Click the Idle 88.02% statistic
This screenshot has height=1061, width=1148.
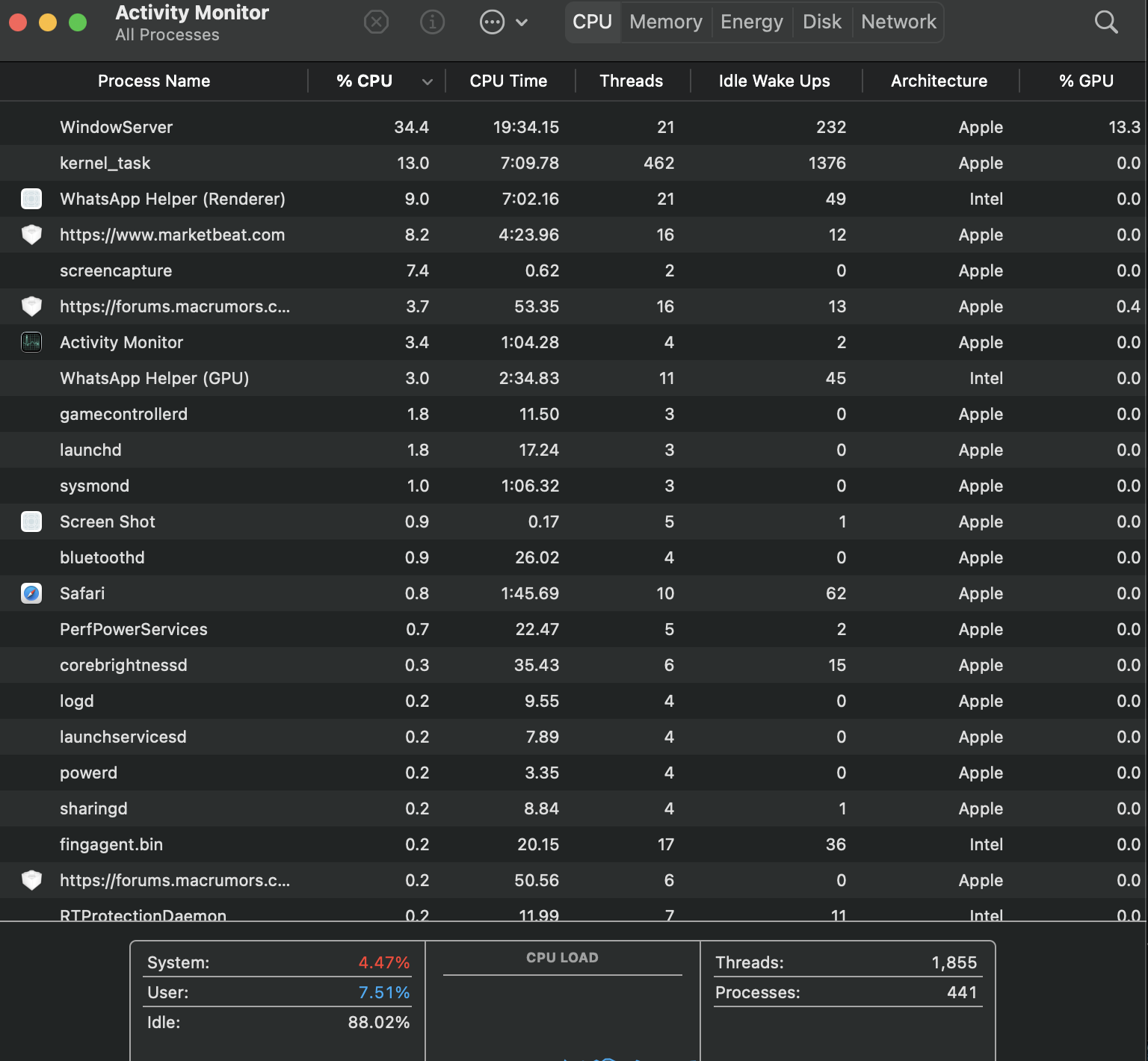[x=278, y=1022]
